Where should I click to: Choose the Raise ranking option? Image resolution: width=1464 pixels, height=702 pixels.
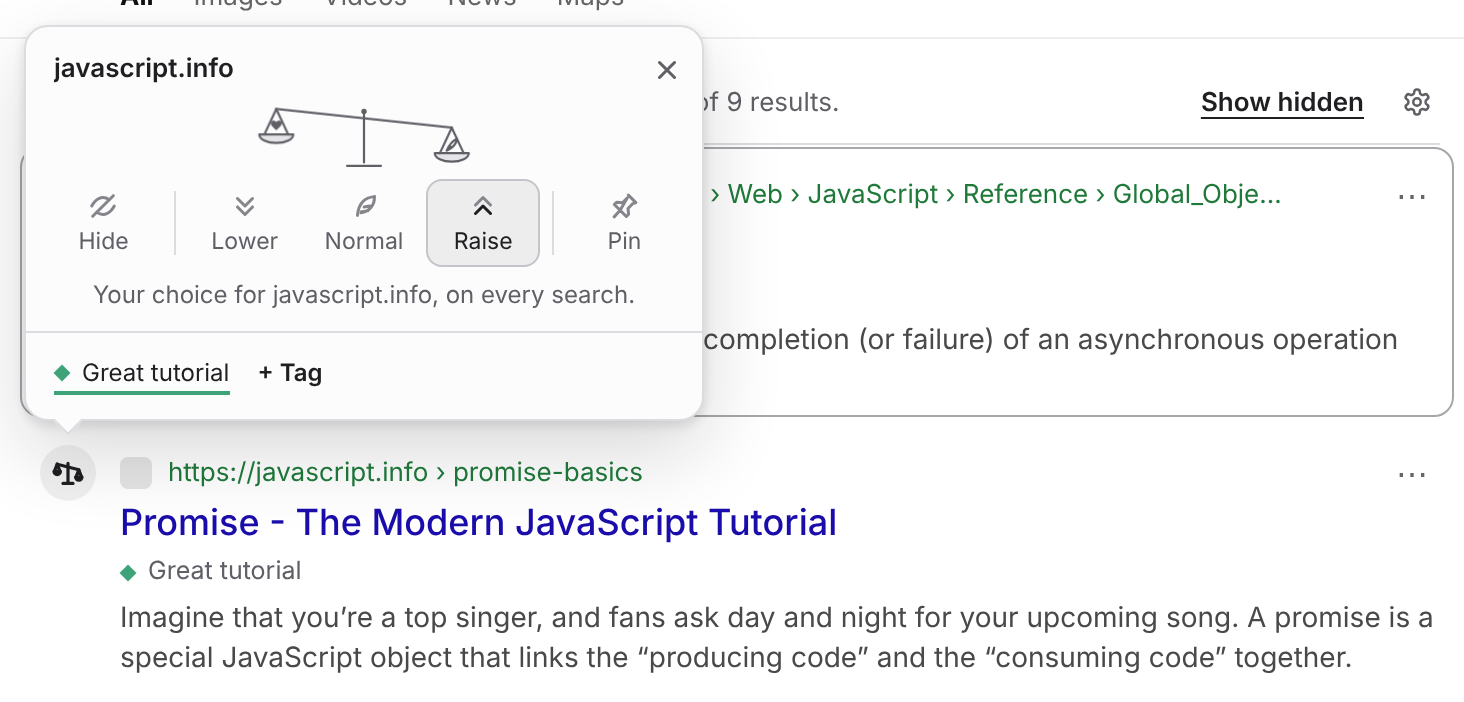pyautogui.click(x=483, y=223)
